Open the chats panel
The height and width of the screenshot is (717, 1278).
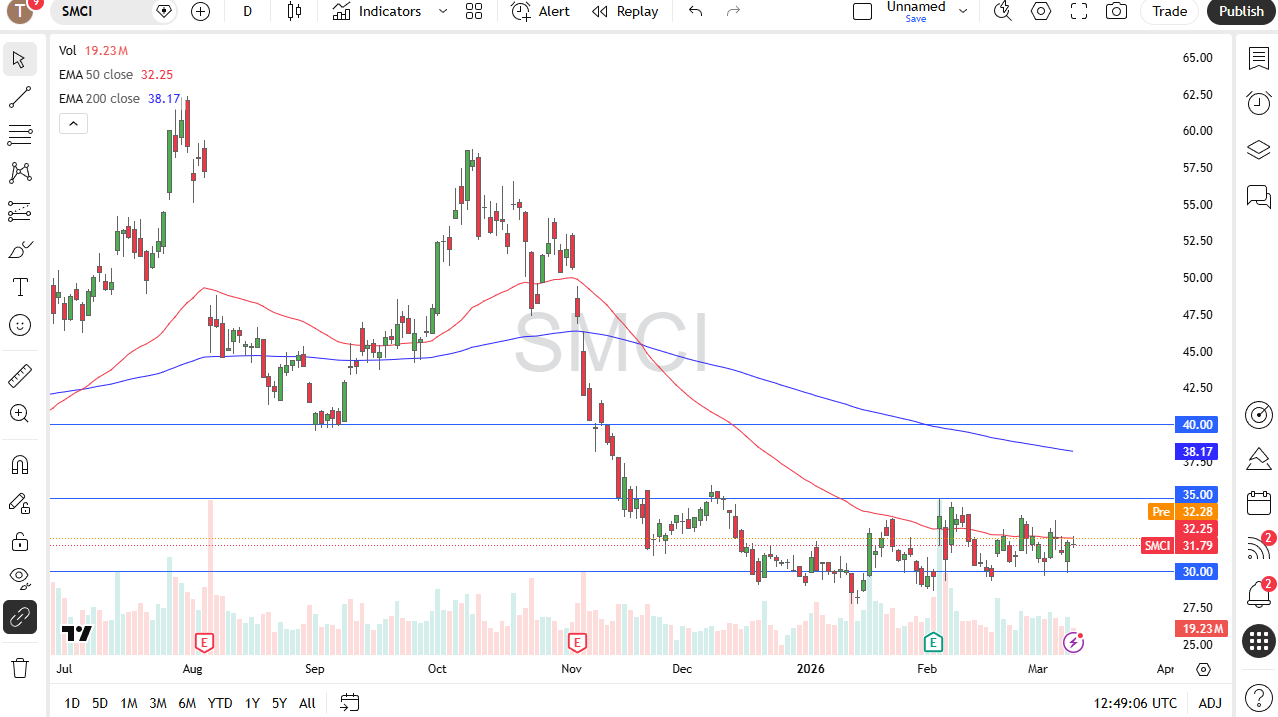point(1258,196)
